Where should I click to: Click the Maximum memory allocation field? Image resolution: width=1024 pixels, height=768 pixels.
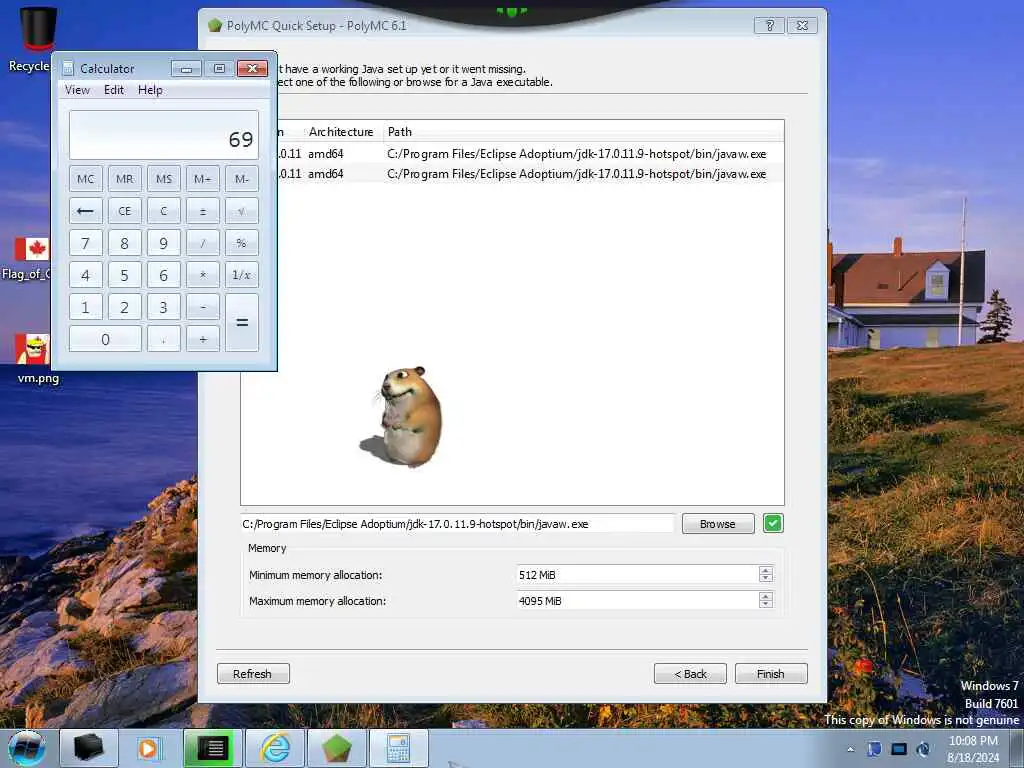point(638,601)
